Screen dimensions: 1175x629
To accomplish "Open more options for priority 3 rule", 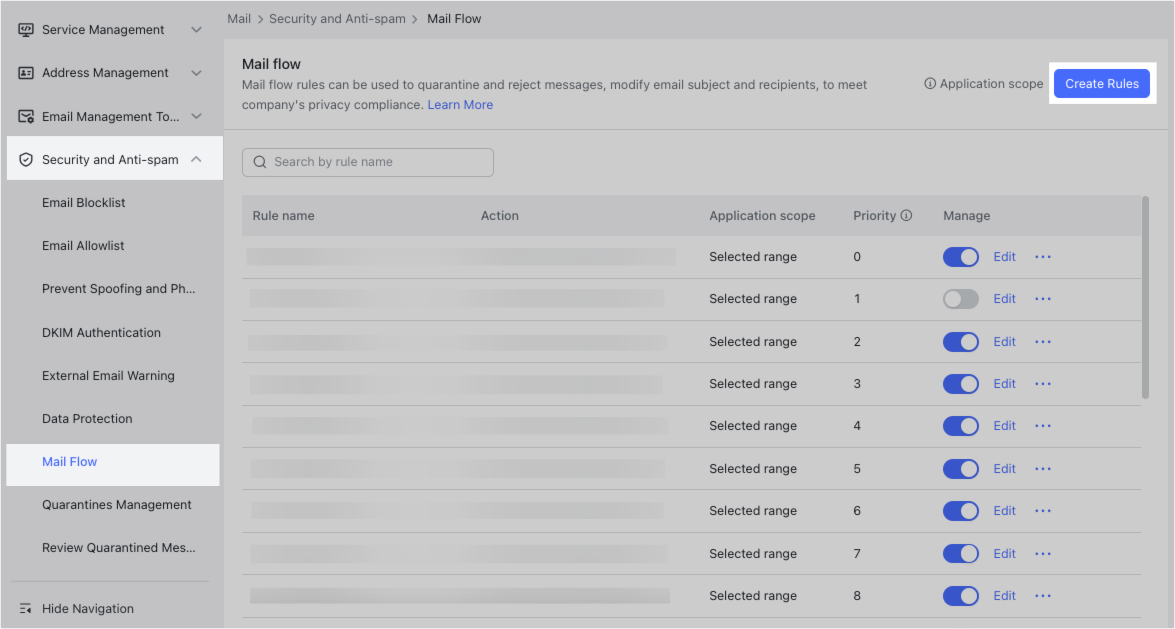I will click(1043, 383).
